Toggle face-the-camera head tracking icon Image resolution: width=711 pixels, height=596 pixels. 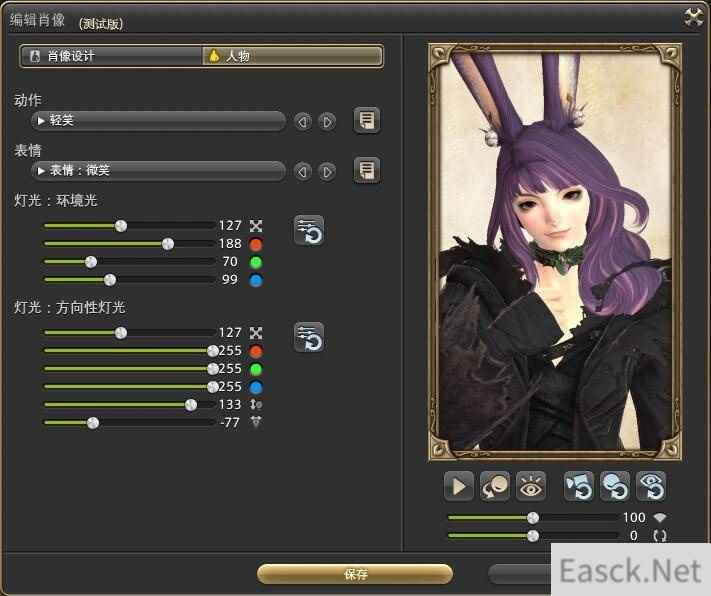click(495, 486)
